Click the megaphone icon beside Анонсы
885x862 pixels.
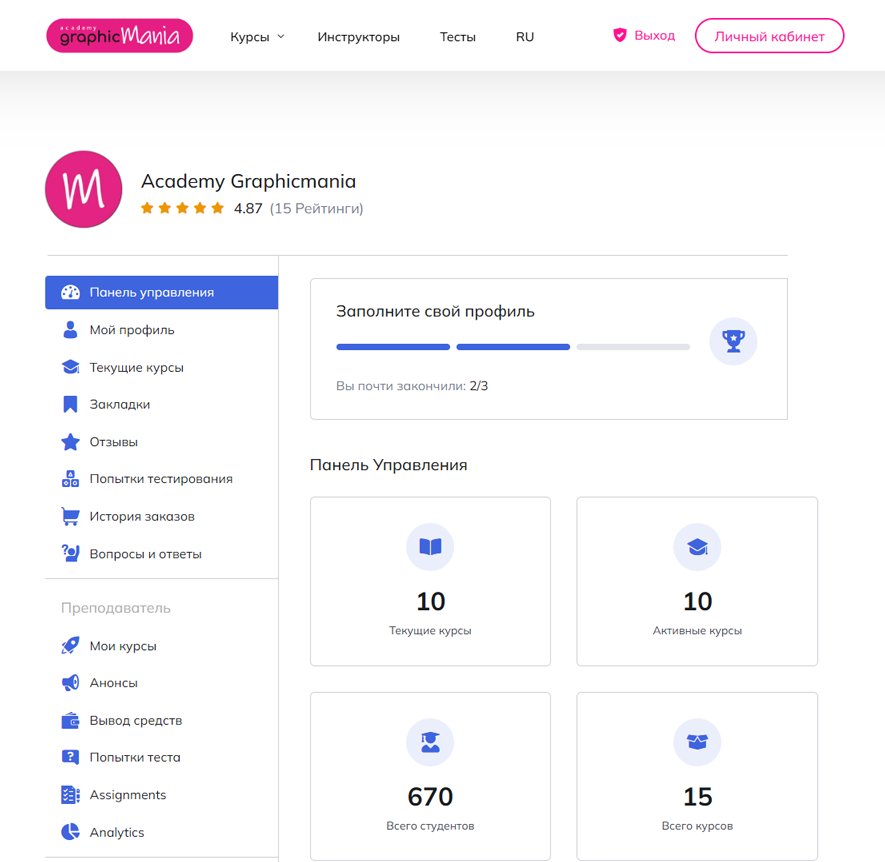(70, 683)
